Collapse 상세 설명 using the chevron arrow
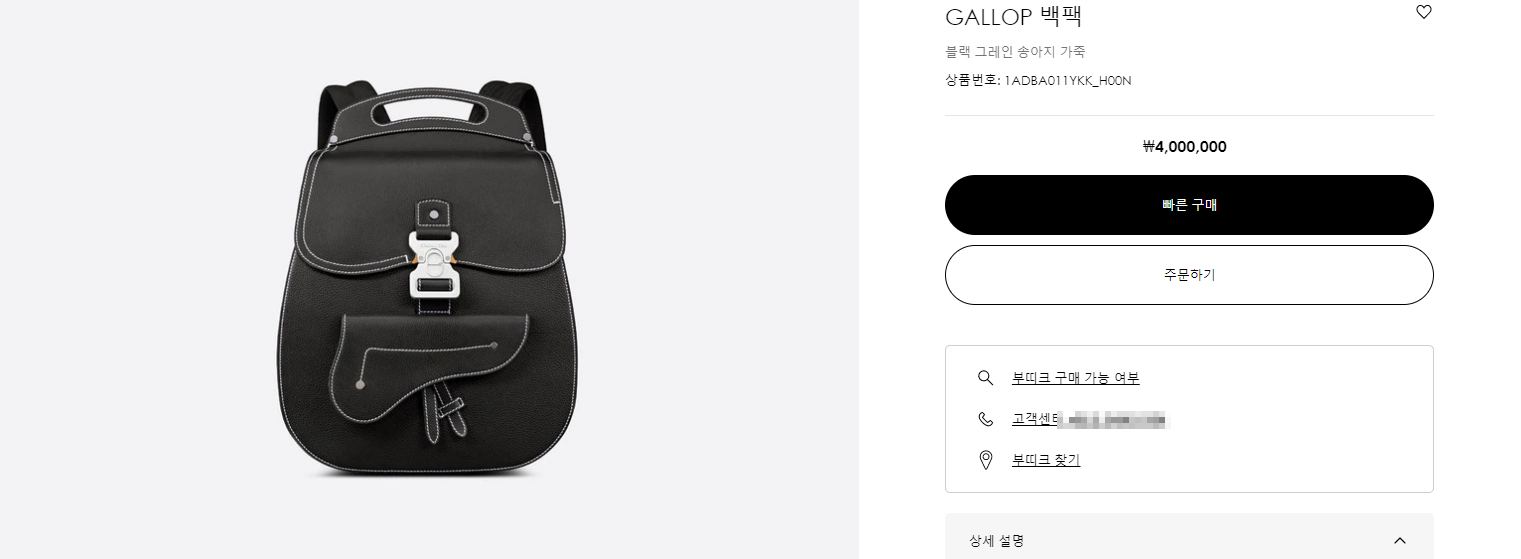This screenshot has height=559, width=1521. tap(1400, 541)
